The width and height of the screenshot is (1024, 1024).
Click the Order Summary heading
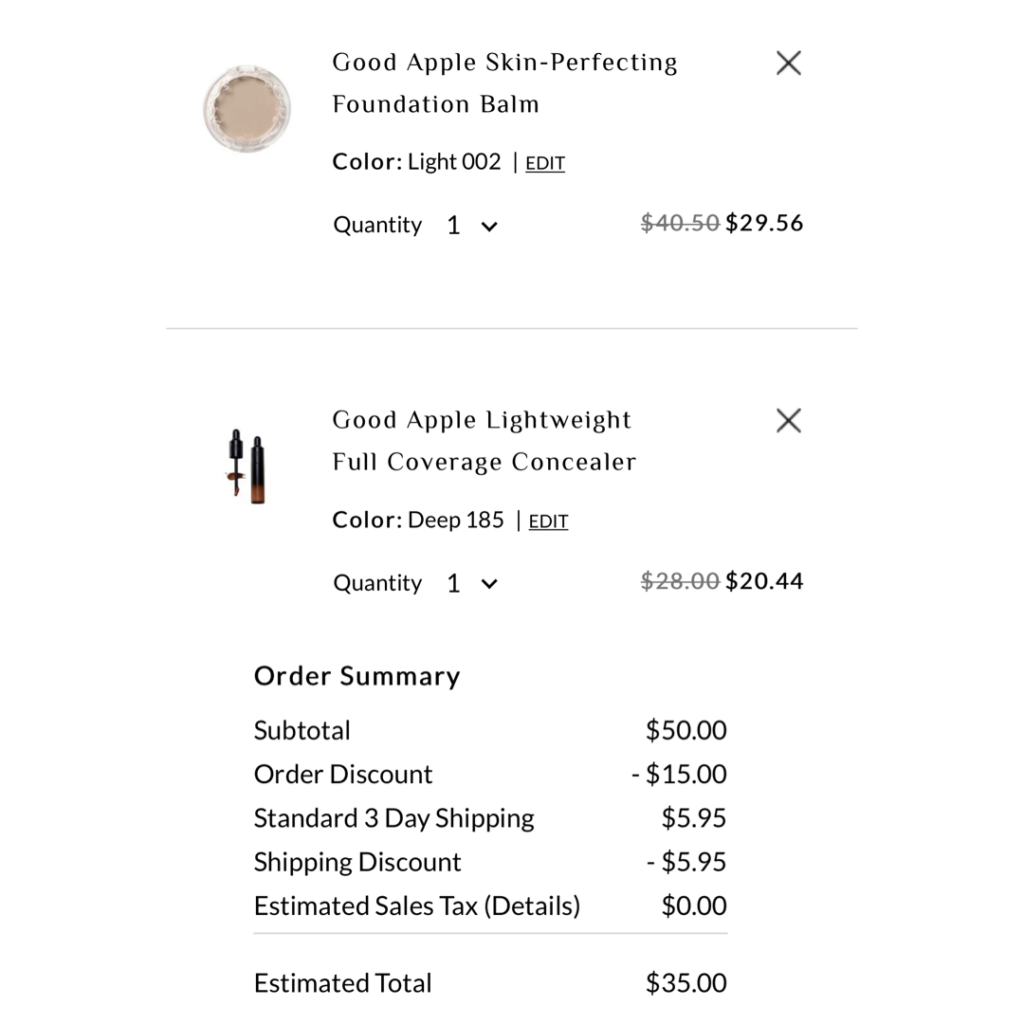[x=357, y=676]
